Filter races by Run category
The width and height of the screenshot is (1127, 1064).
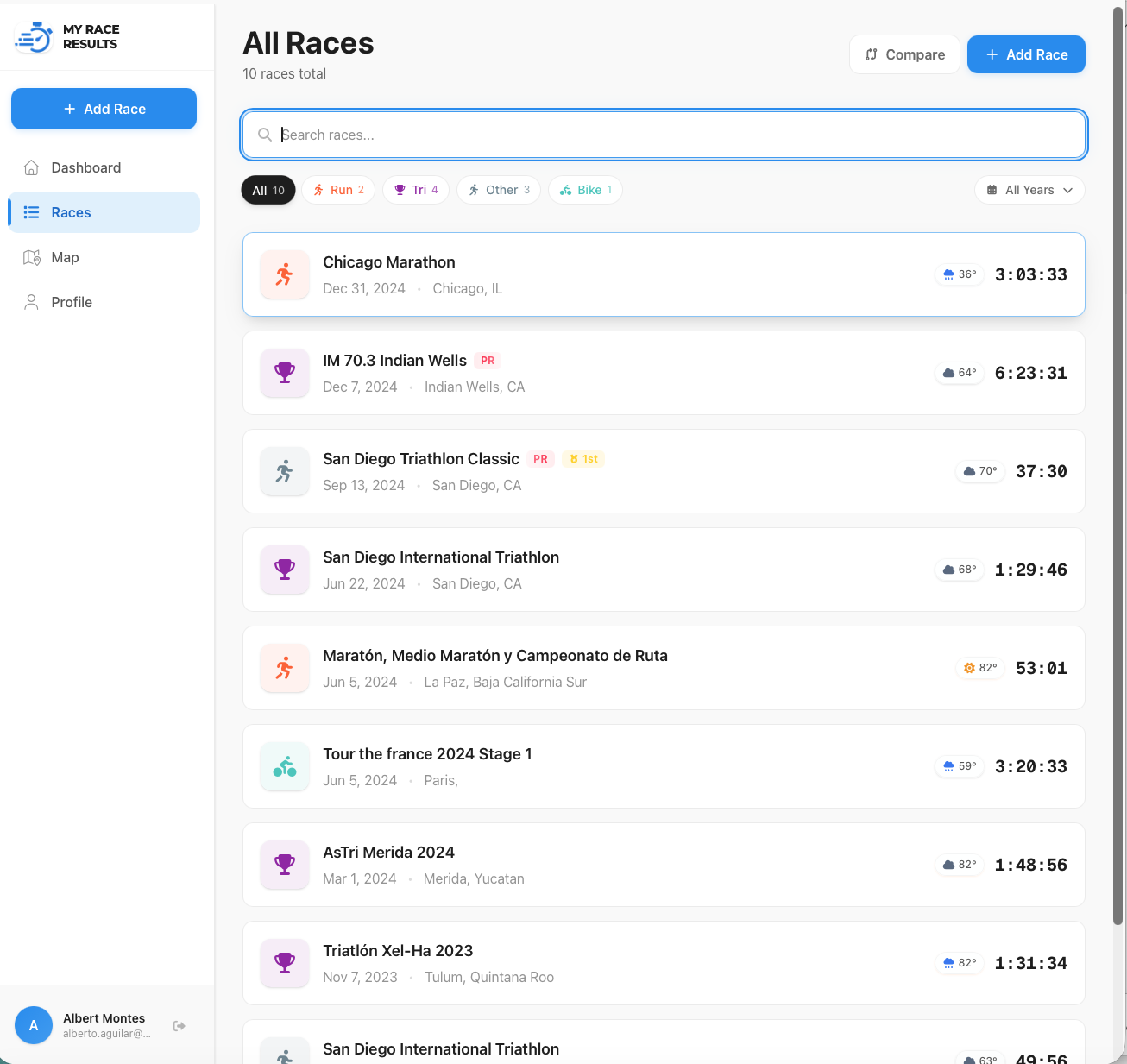coord(337,190)
